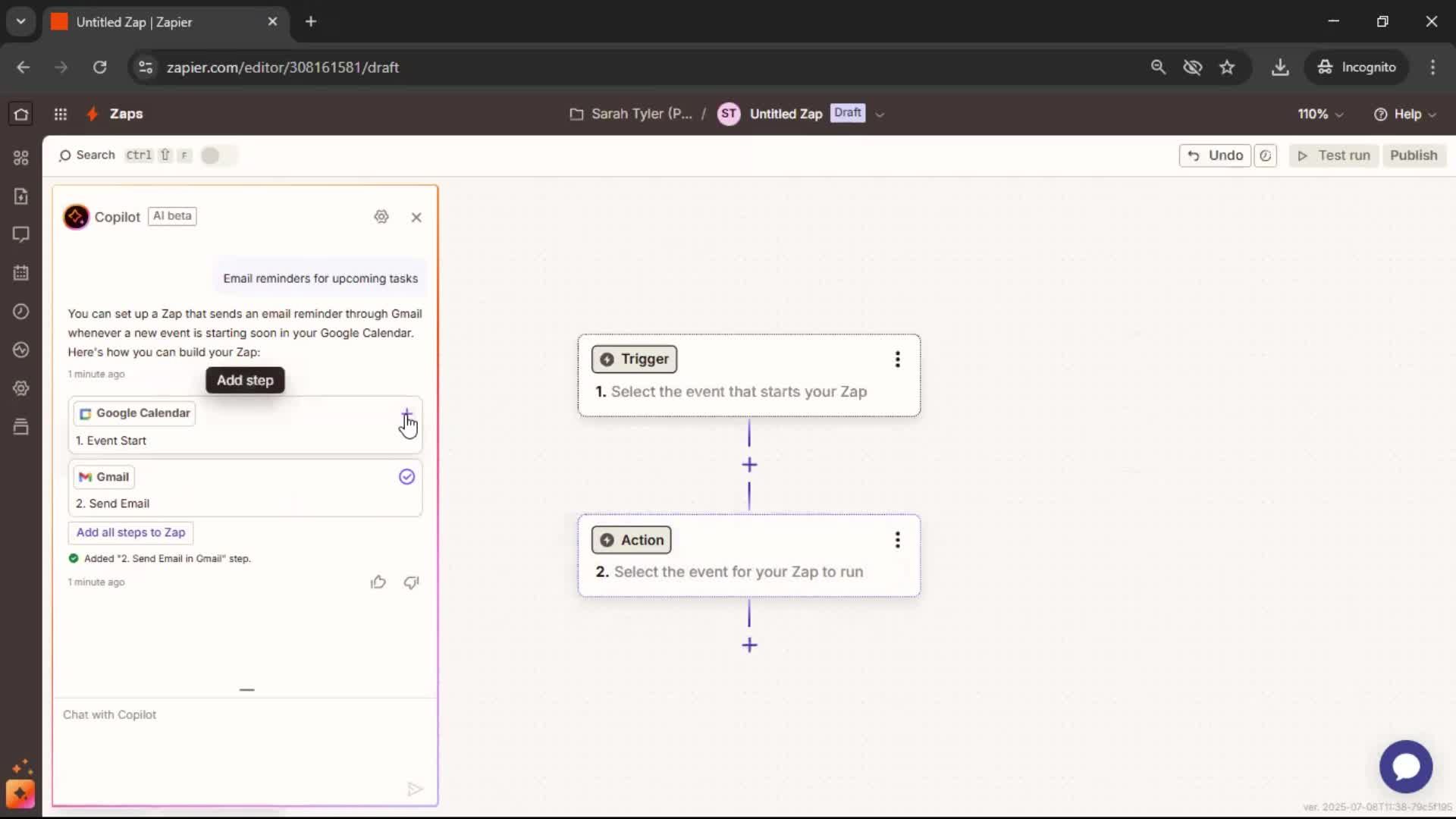Screen dimensions: 1456x819
Task: Click the Undo button
Action: (x=1215, y=155)
